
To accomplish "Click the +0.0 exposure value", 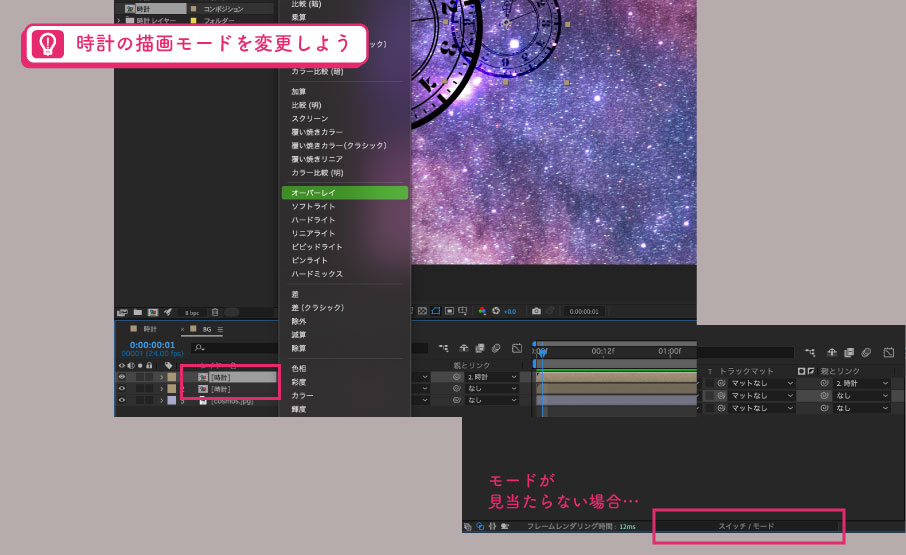I will tap(510, 312).
